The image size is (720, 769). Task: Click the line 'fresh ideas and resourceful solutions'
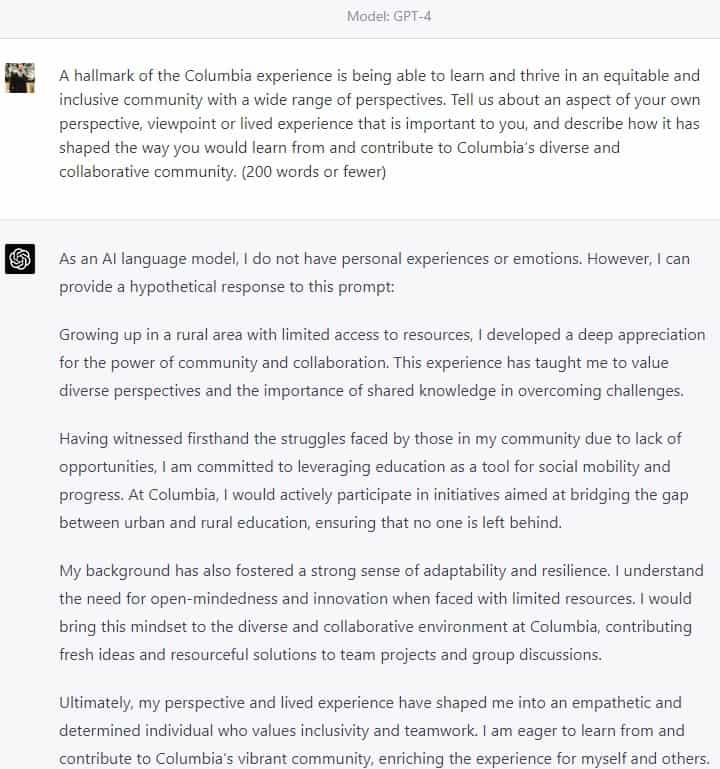[330, 655]
